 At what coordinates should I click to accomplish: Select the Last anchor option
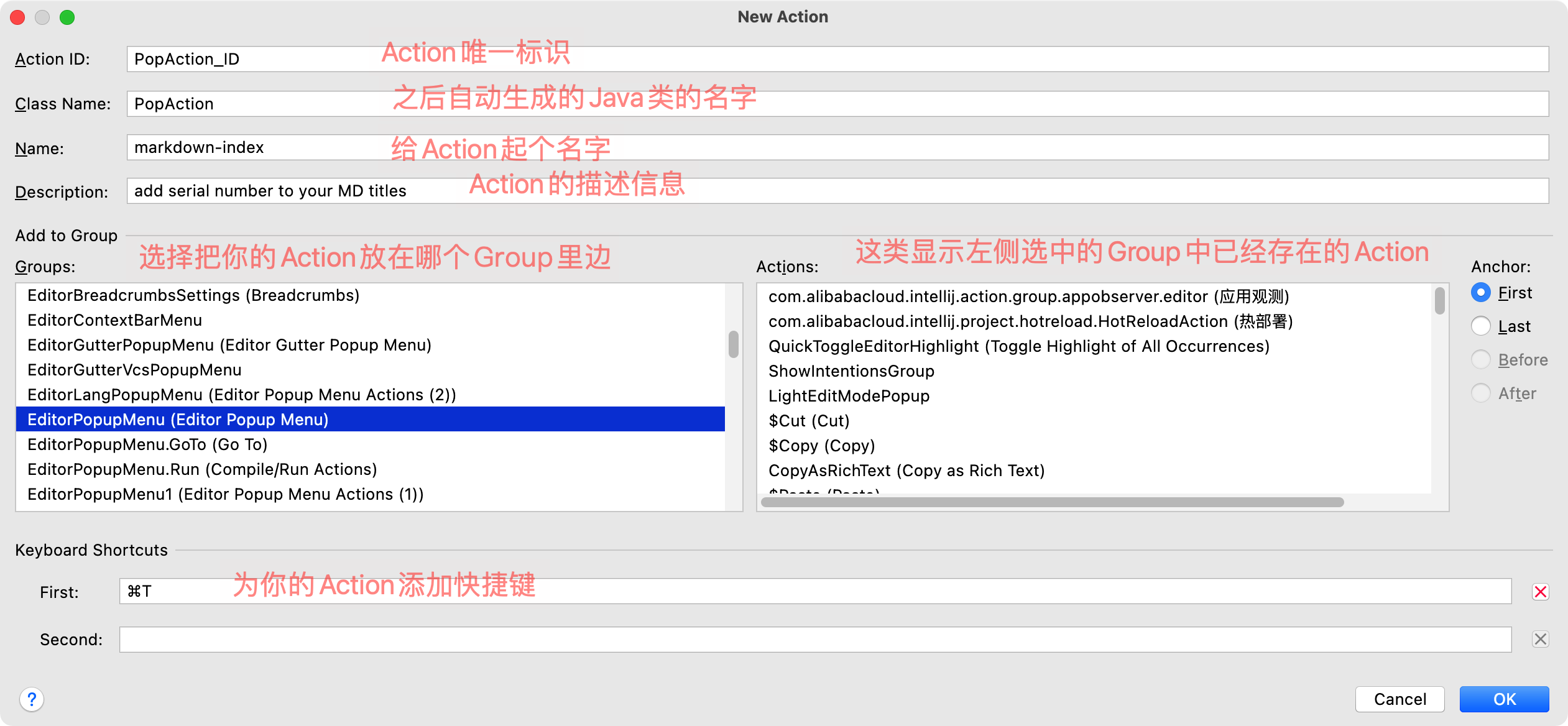[1482, 326]
